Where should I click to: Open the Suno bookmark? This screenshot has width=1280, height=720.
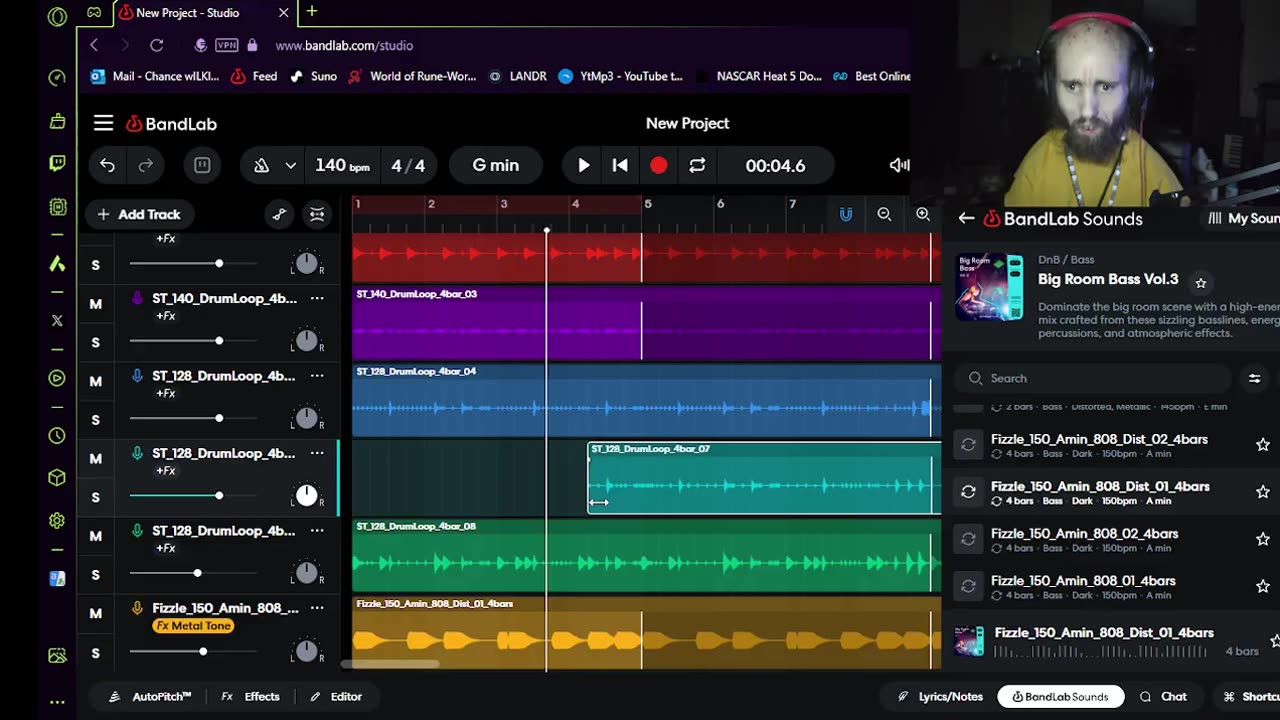click(313, 76)
